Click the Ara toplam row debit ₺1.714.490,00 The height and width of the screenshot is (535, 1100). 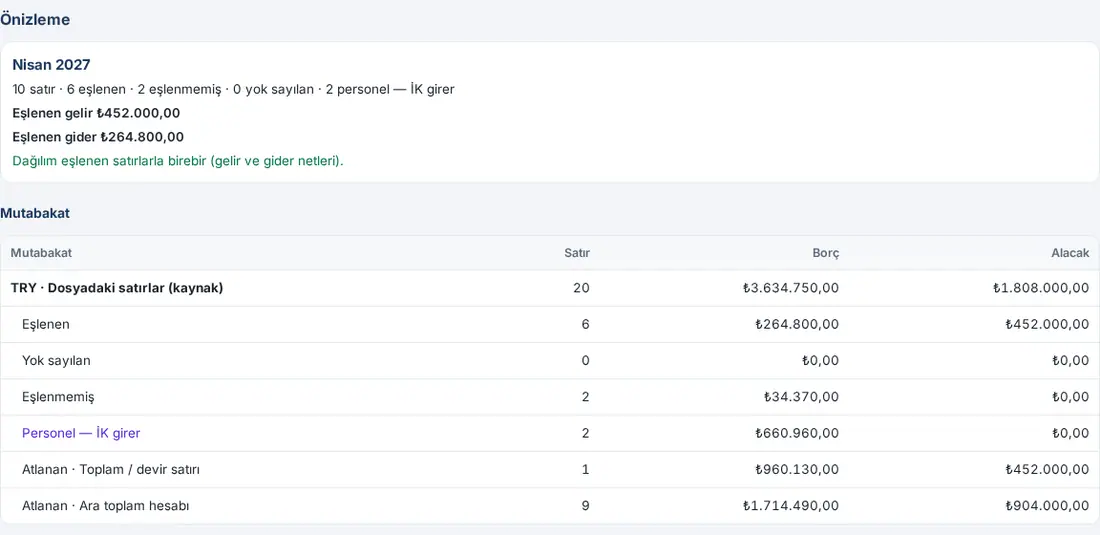pyautogui.click(x=791, y=506)
